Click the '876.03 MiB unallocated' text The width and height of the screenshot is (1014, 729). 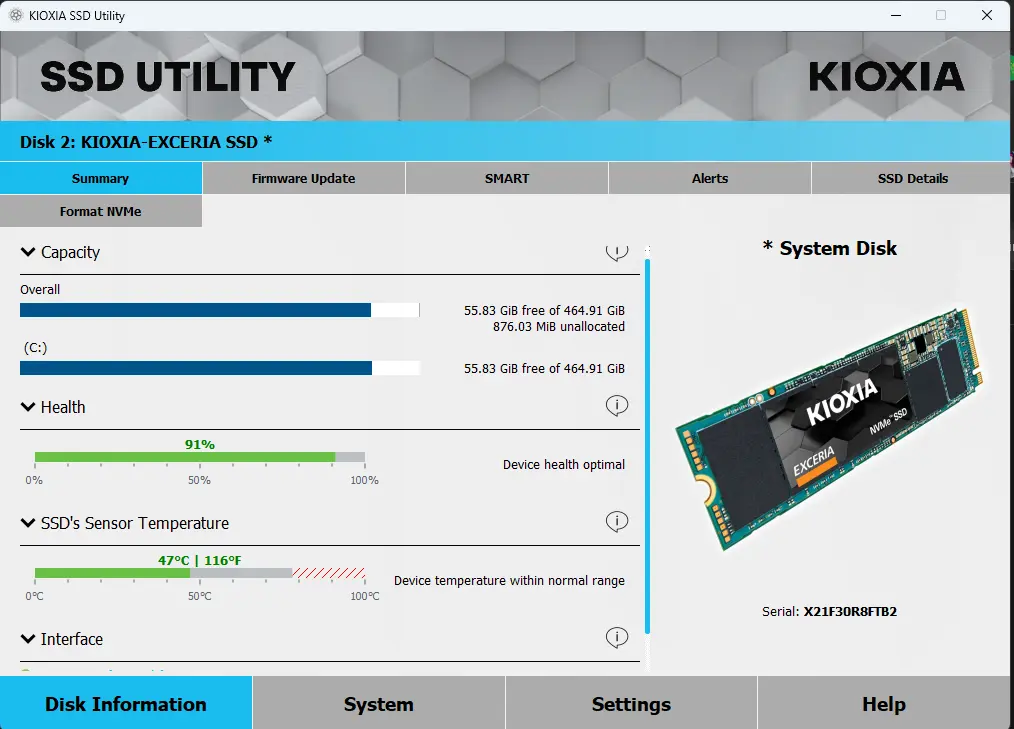pos(559,327)
